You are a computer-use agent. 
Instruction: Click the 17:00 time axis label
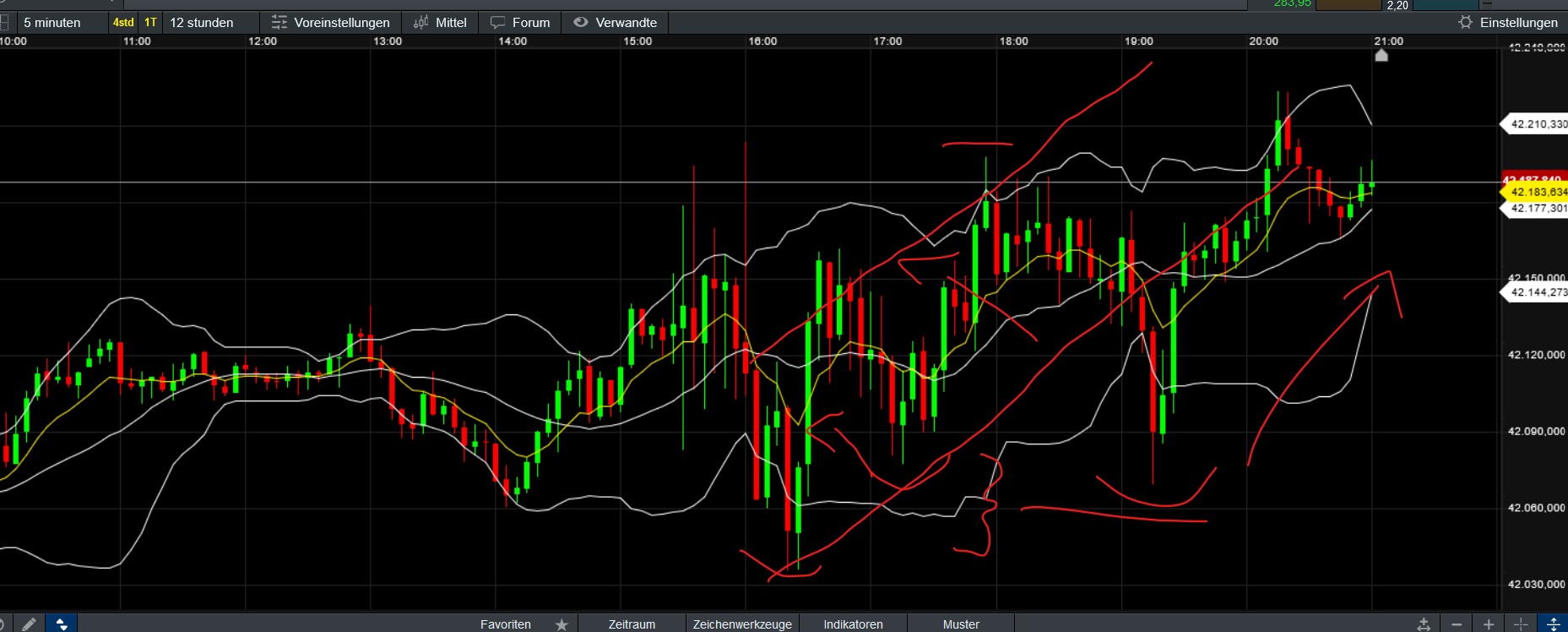887,41
